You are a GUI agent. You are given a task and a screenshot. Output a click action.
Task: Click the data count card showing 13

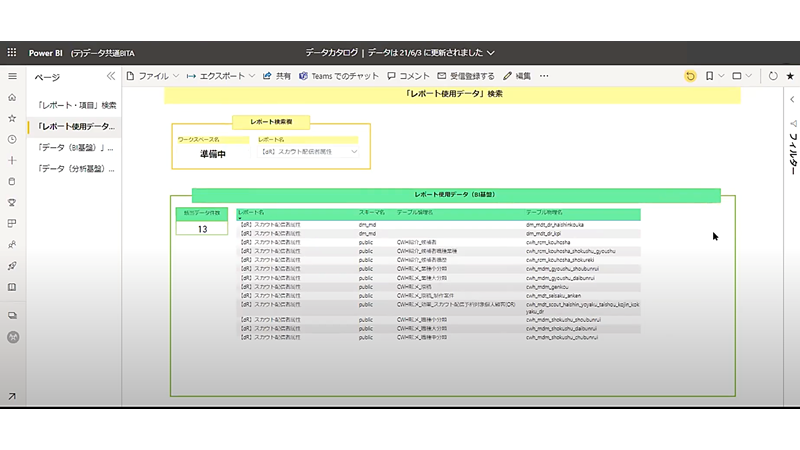[202, 229]
